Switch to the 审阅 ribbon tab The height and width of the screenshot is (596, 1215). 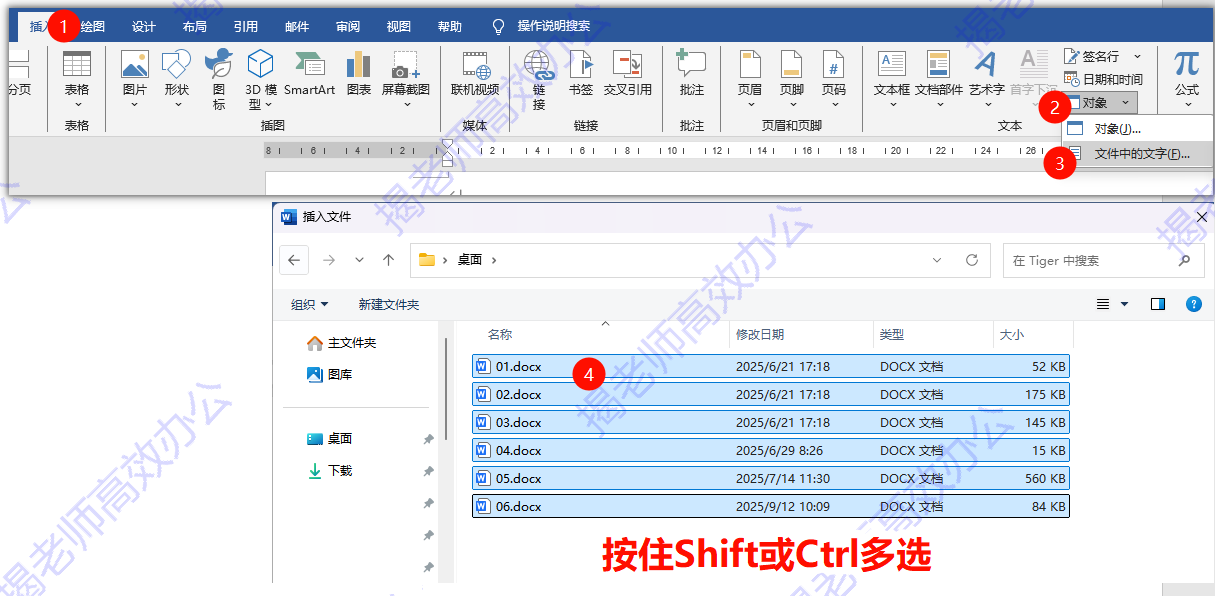click(x=348, y=27)
